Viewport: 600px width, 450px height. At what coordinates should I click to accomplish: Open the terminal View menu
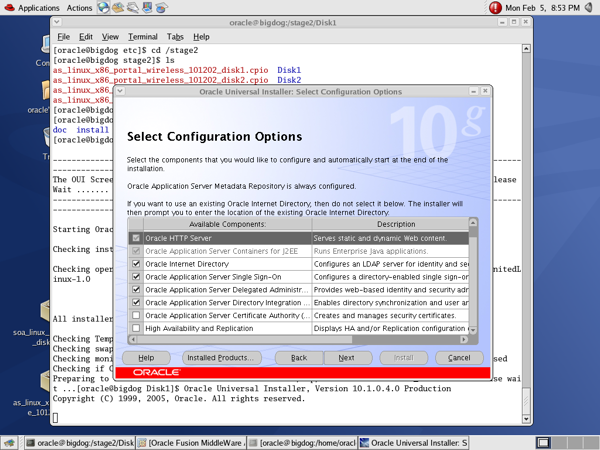tap(110, 37)
